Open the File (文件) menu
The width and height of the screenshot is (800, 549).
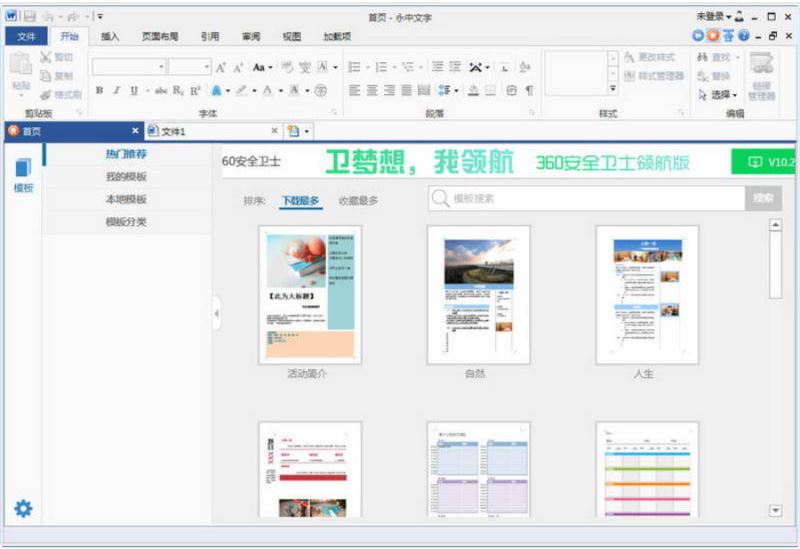(27, 36)
